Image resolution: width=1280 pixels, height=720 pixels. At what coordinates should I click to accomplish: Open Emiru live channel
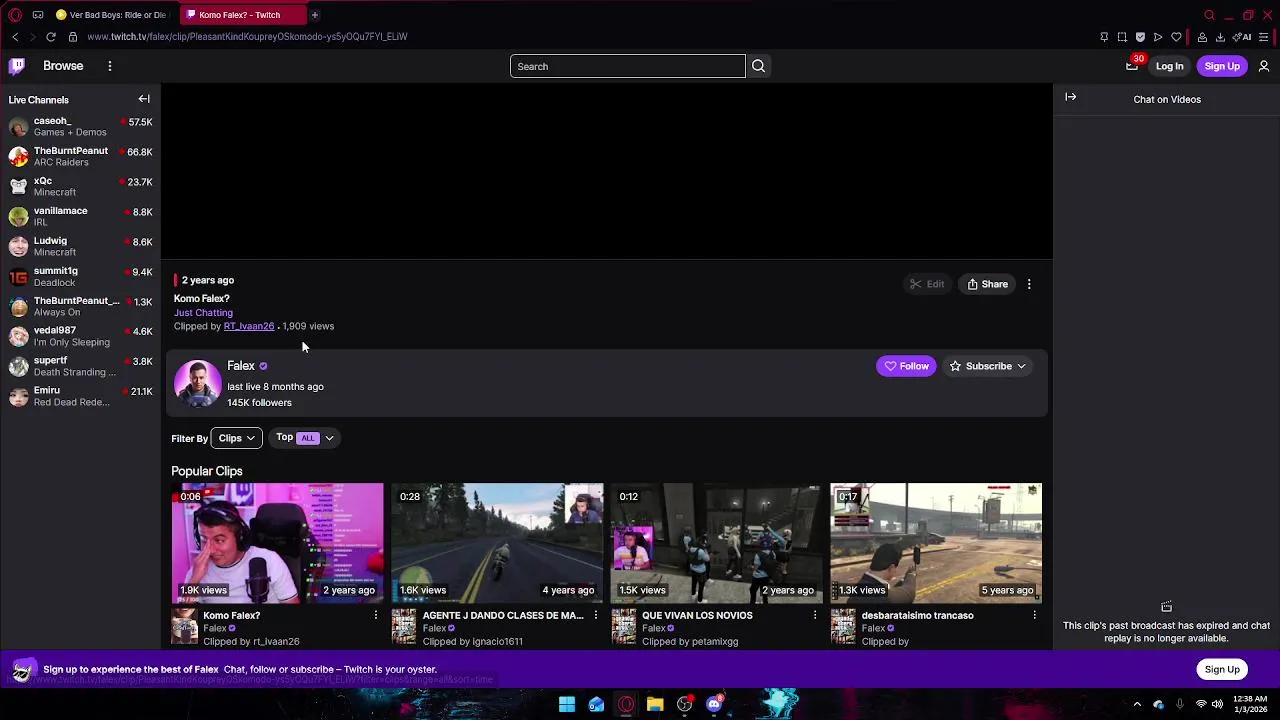[80, 396]
